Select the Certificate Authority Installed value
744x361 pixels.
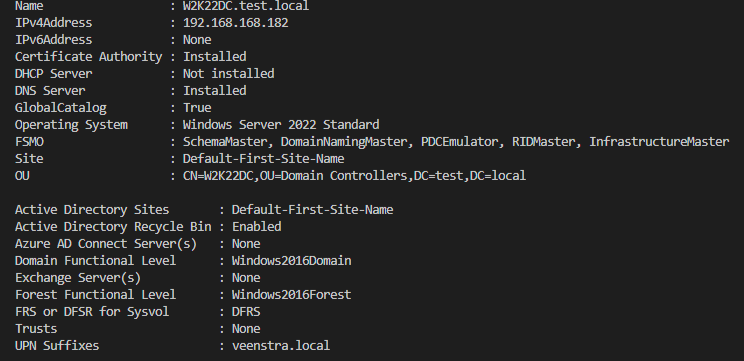214,57
